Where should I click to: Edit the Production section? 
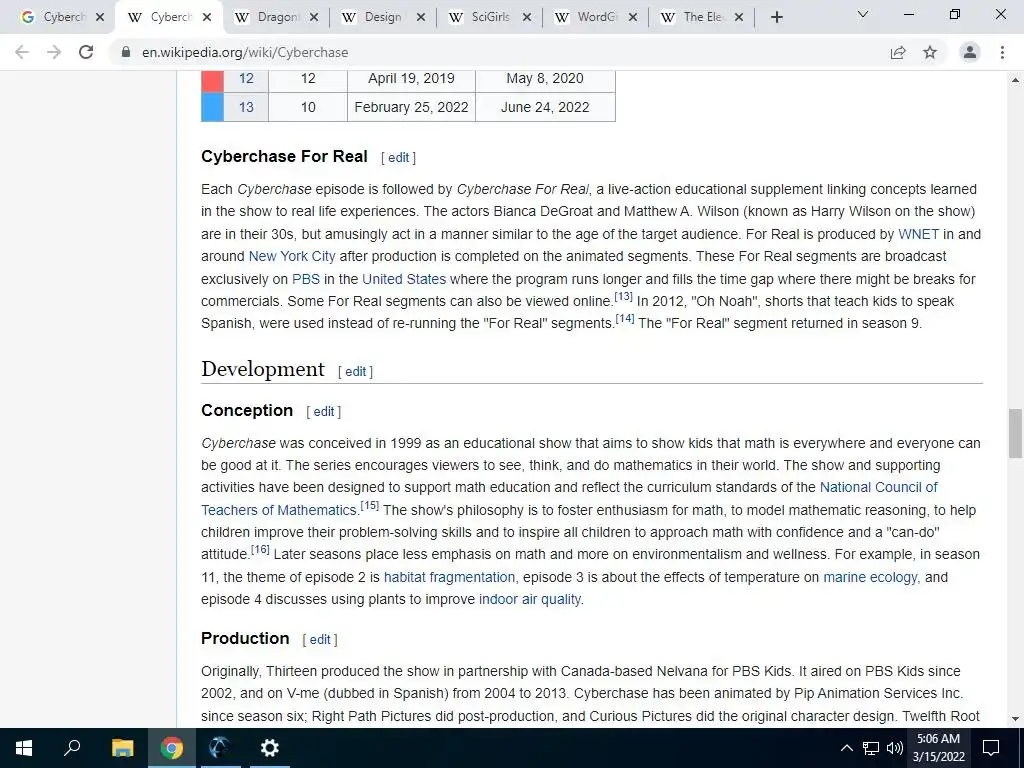[320, 639]
